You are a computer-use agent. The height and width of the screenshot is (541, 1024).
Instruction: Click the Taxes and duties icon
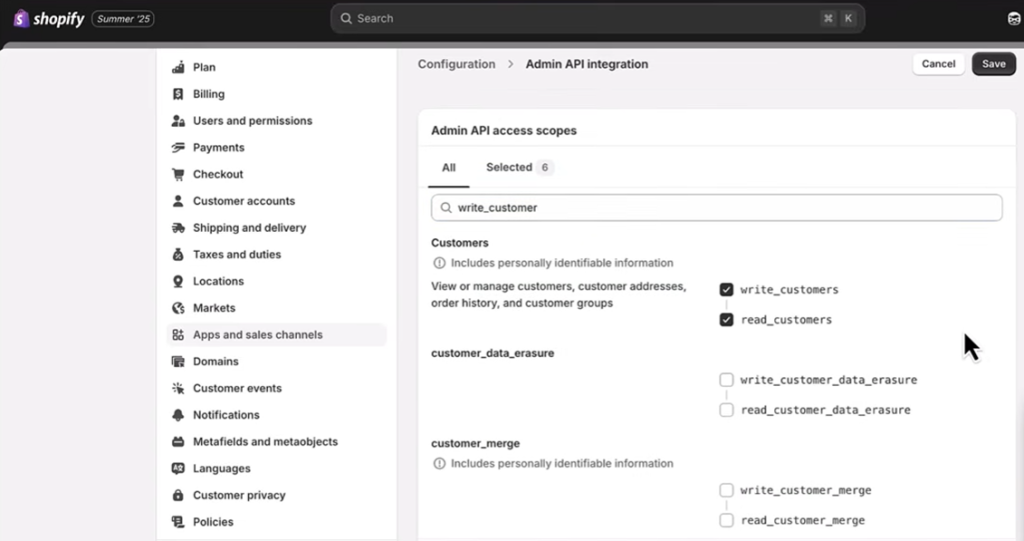[x=178, y=255]
